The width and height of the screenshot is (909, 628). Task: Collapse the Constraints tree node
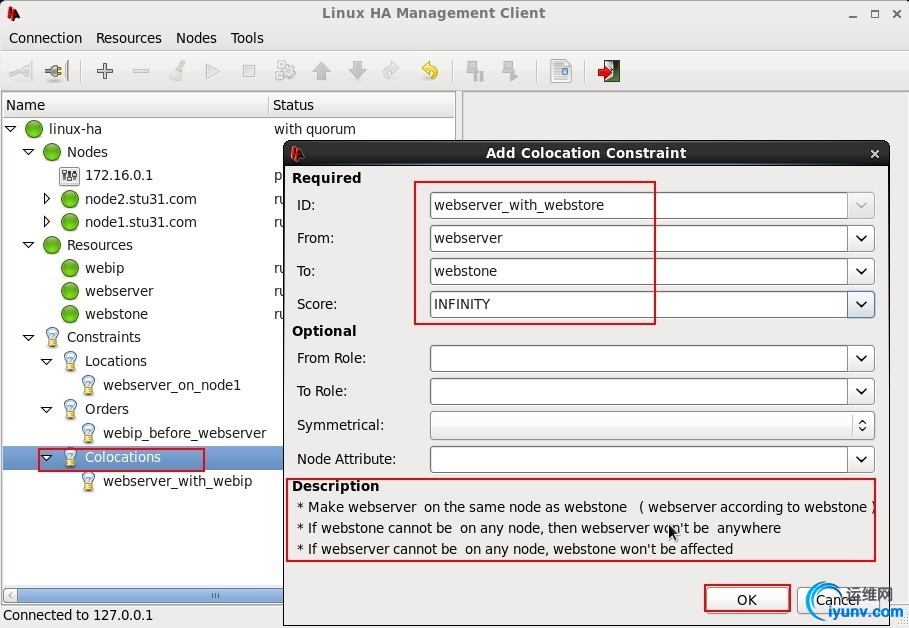(29, 337)
